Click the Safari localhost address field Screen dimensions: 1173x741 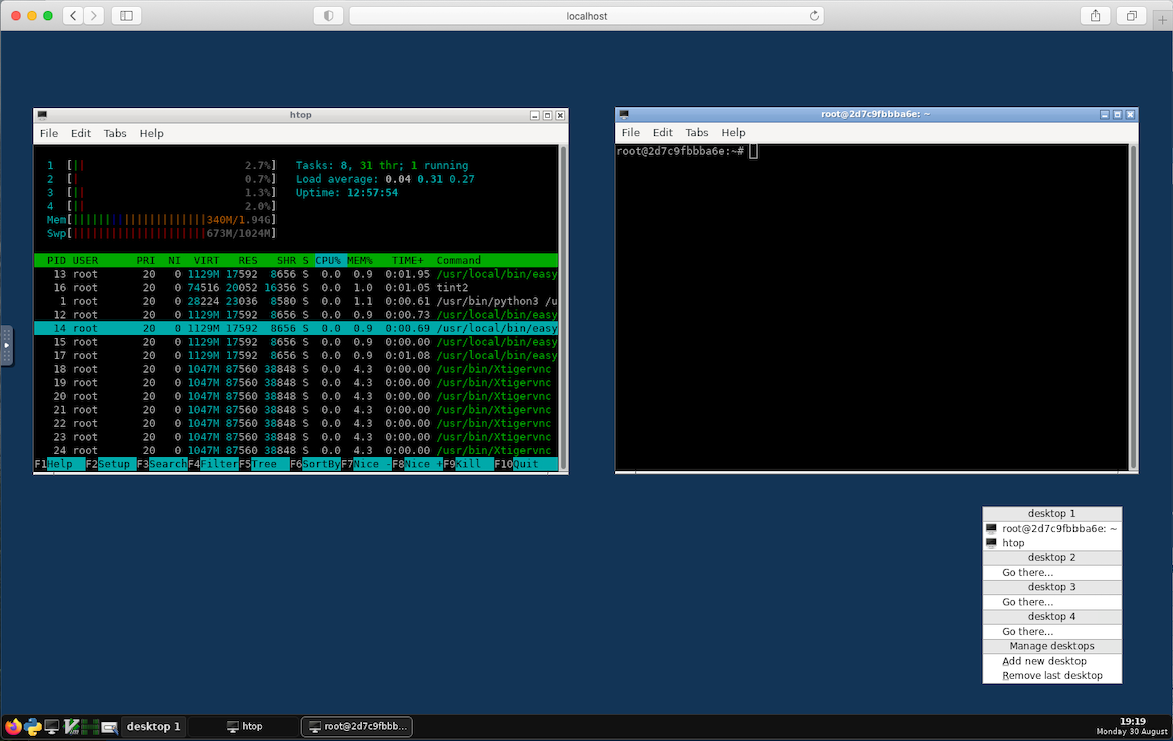[586, 16]
